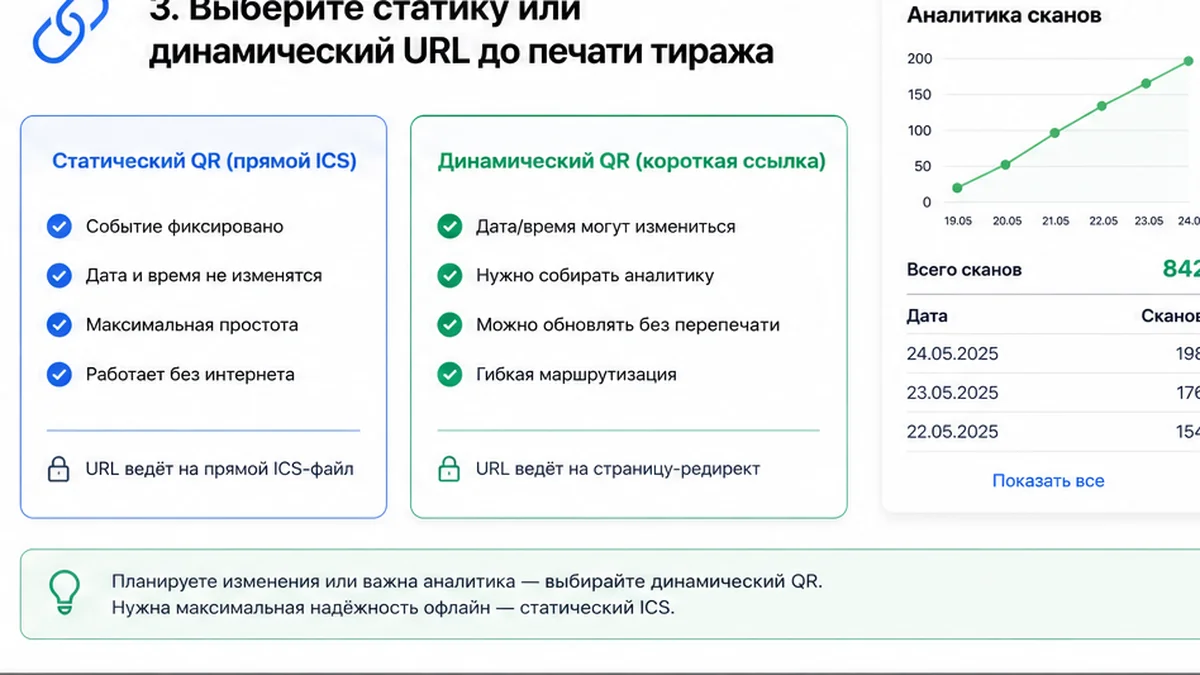1200x675 pixels.
Task: Click the text 'Гибкая маршрутизация'
Action: coord(577,375)
